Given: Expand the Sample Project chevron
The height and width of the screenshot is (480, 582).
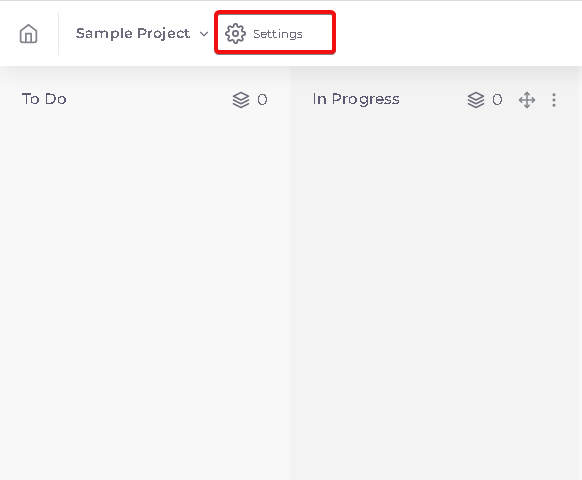Looking at the screenshot, I should pyautogui.click(x=204, y=34).
